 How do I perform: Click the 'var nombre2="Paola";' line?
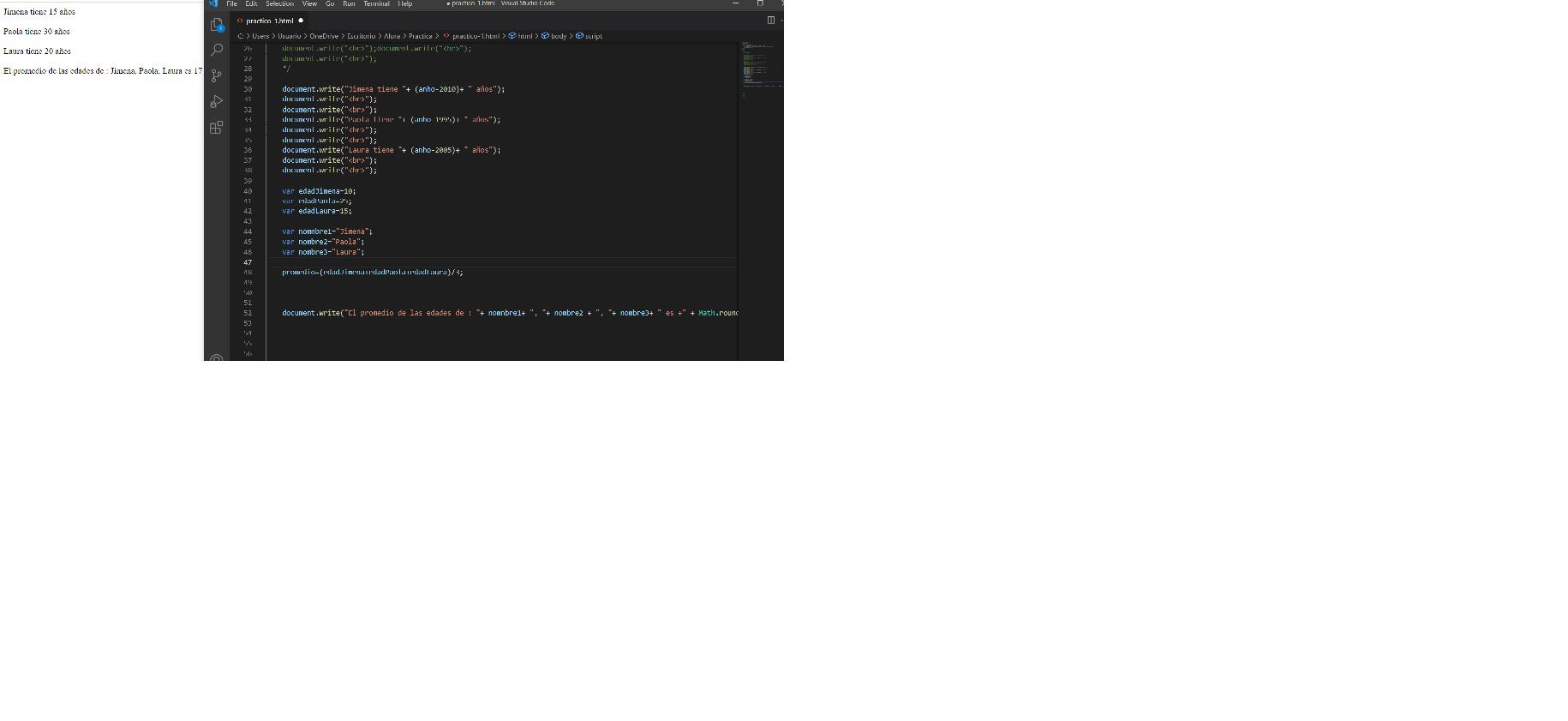323,242
